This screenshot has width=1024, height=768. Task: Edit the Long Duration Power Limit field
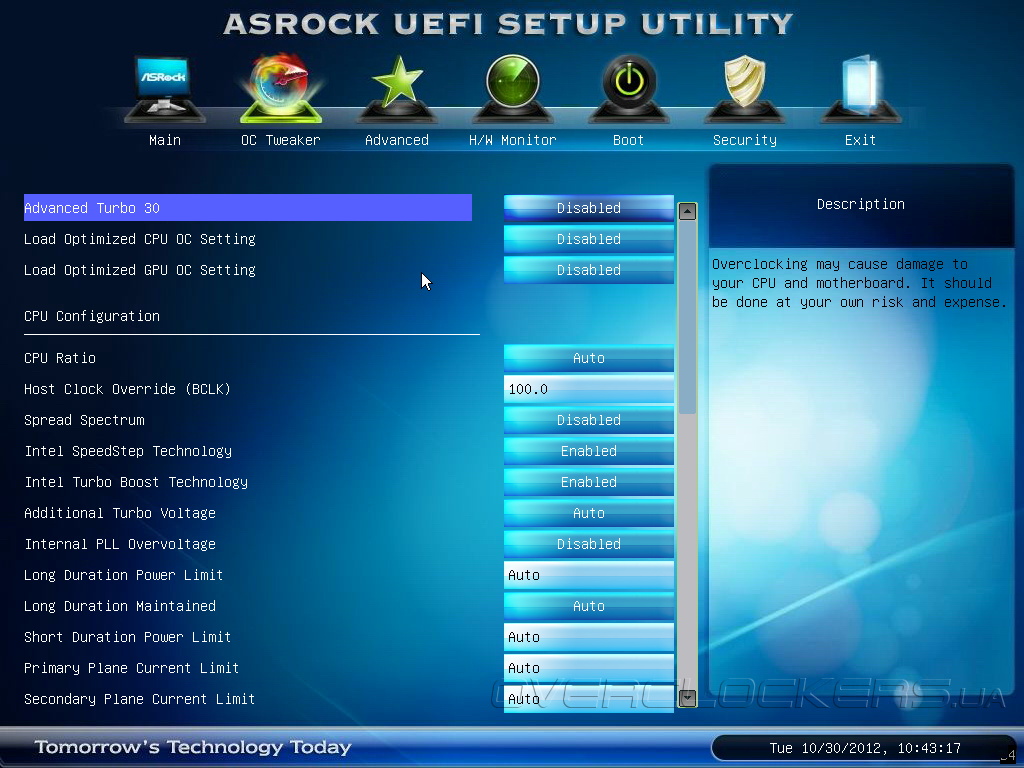588,575
